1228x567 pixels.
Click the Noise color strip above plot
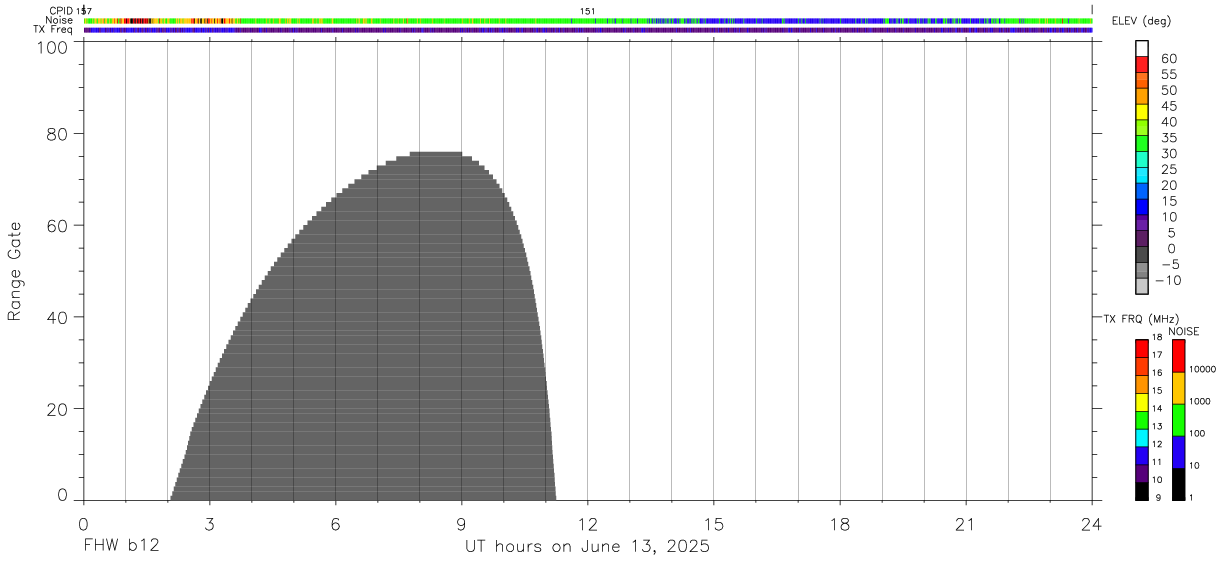pos(588,20)
